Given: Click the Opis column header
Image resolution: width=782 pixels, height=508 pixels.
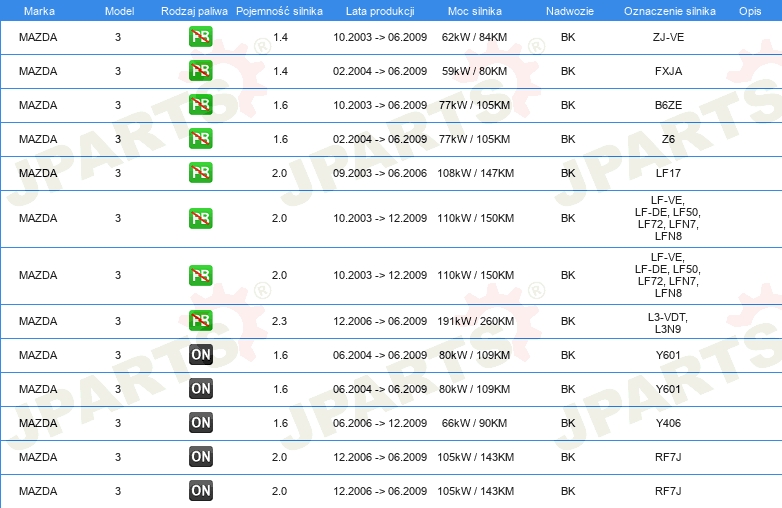Looking at the screenshot, I should (x=750, y=11).
